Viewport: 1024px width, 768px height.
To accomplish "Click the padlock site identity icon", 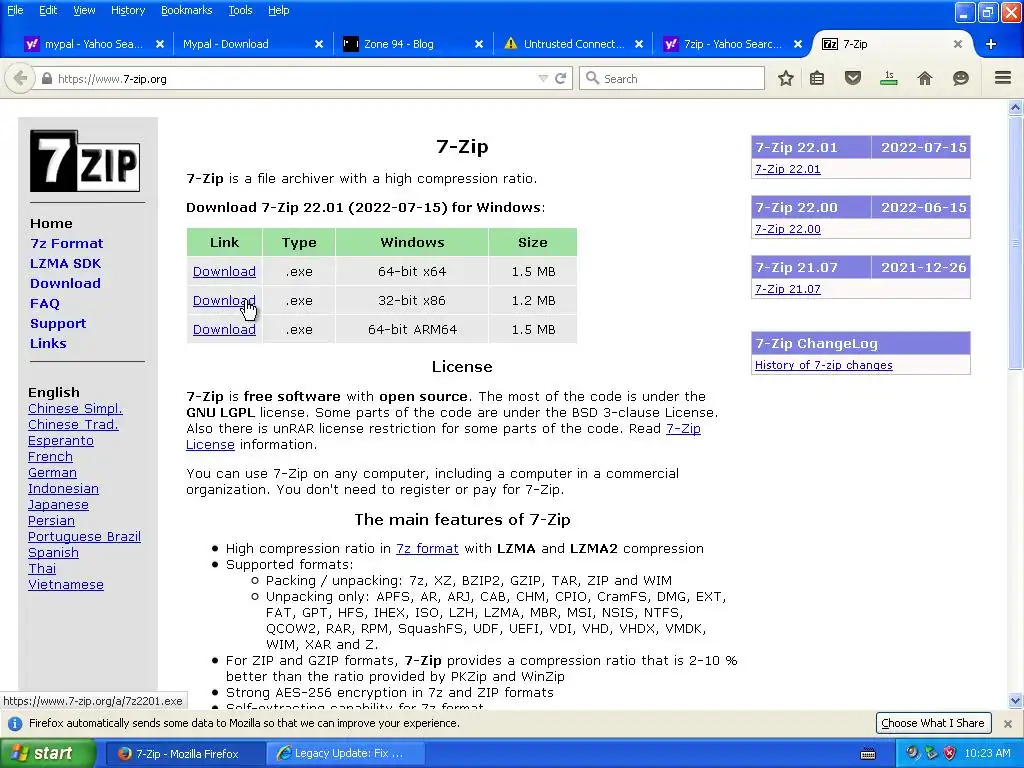I will [46, 79].
